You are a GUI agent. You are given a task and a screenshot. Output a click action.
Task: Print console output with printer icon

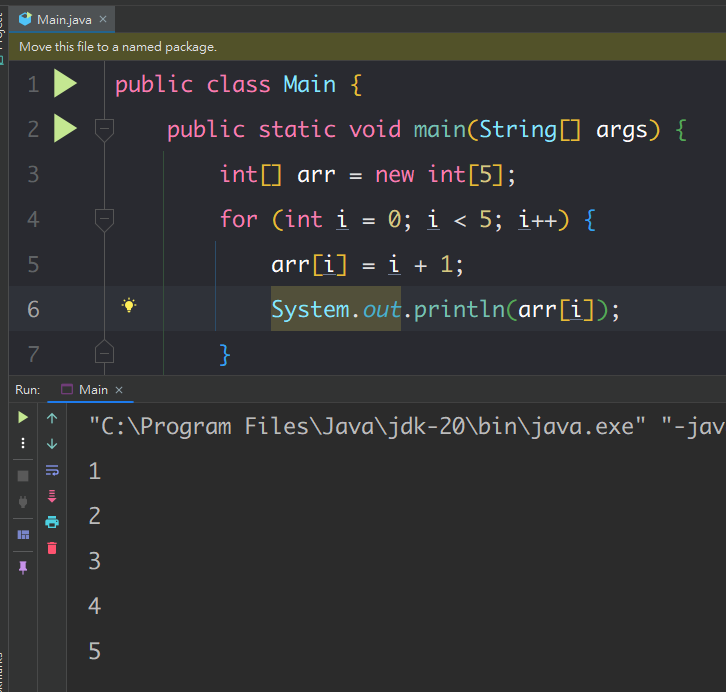point(52,522)
